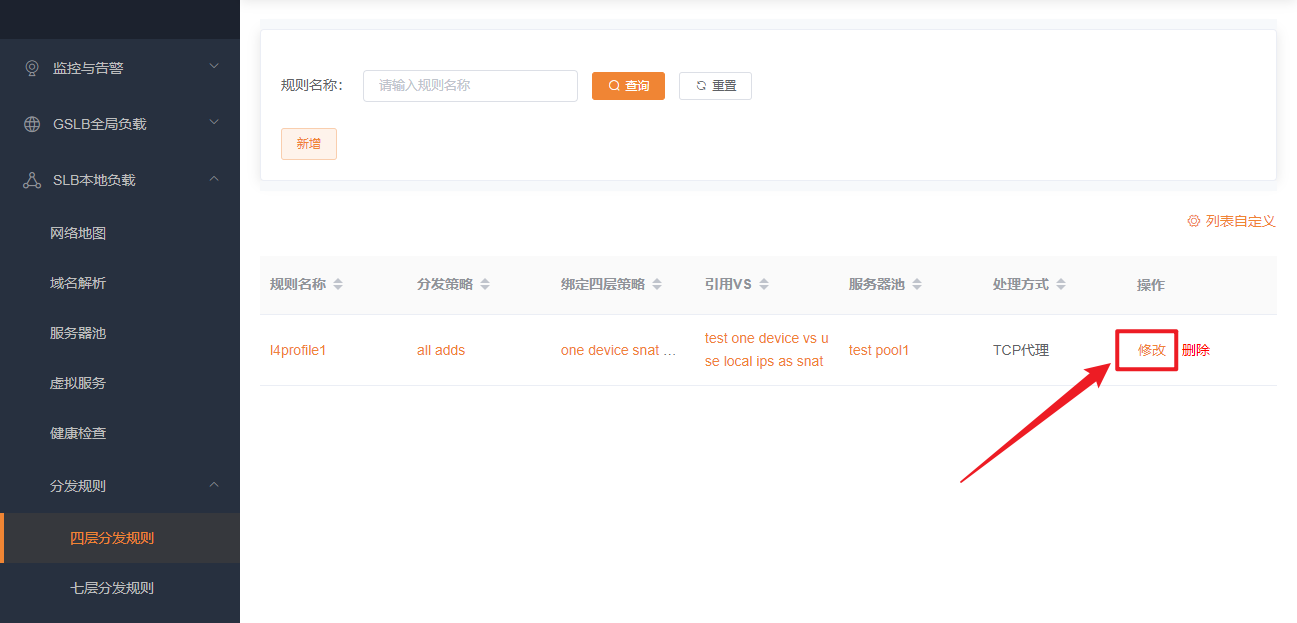The image size is (1297, 623).
Task: Click 修改 for l4profile1 rule
Action: 1151,350
